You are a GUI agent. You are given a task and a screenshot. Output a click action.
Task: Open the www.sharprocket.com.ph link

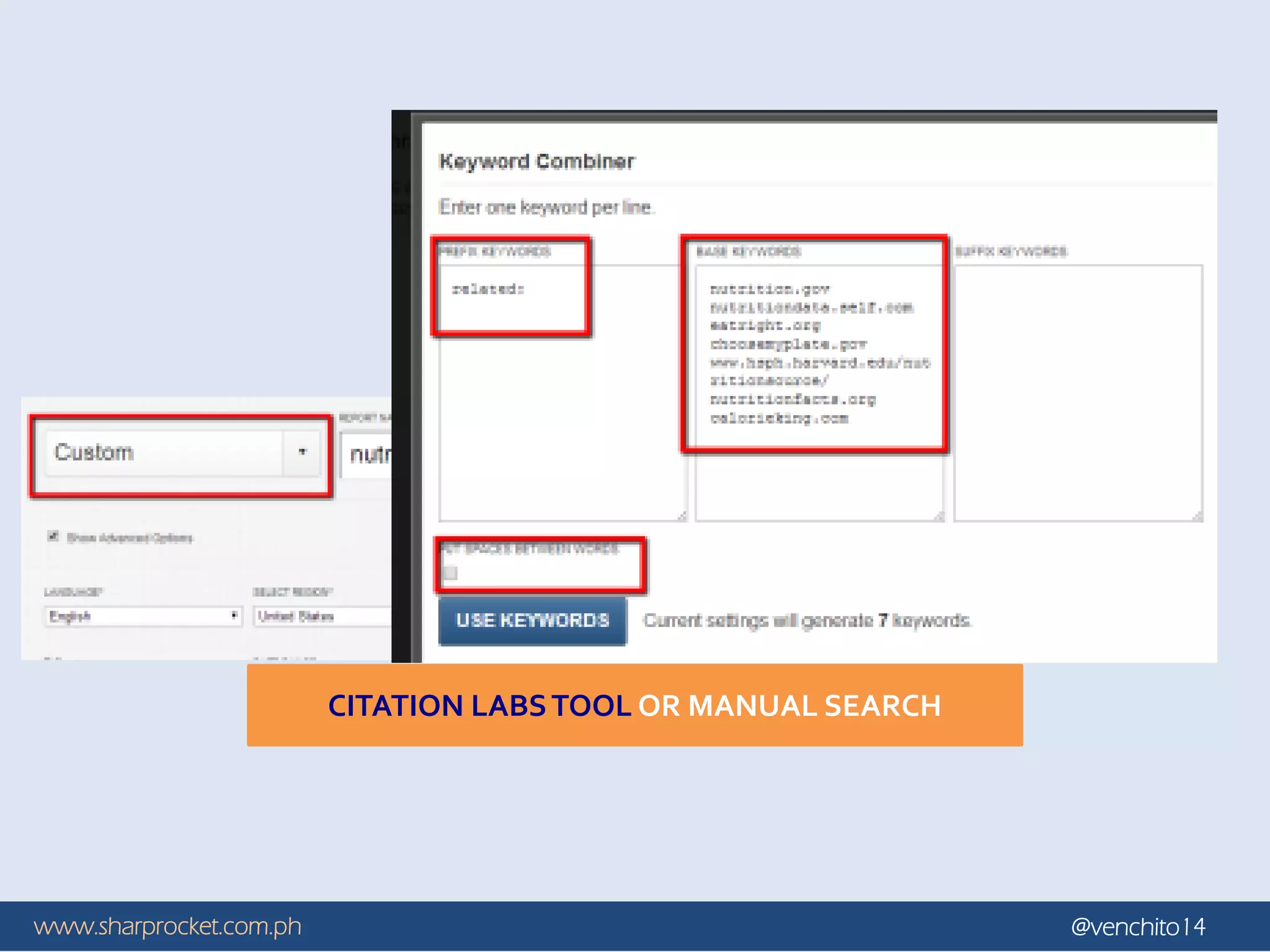point(167,927)
